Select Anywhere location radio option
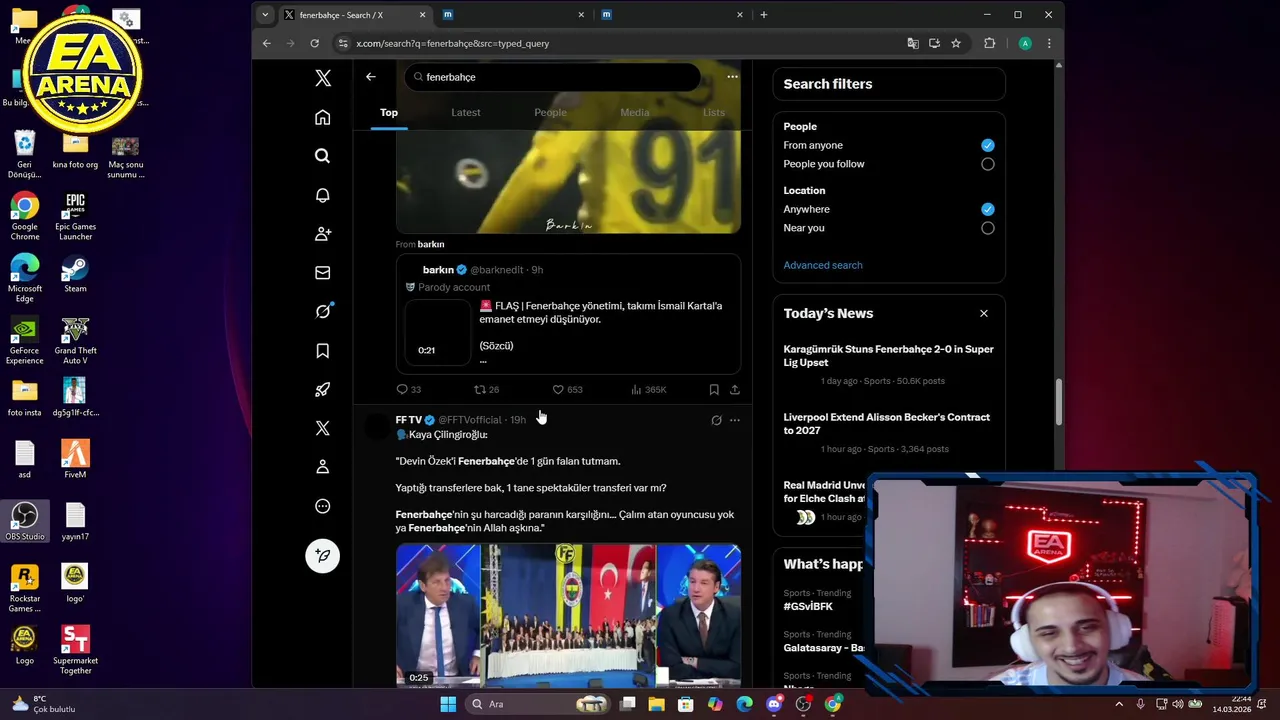Image resolution: width=1280 pixels, height=720 pixels. pyautogui.click(x=987, y=209)
